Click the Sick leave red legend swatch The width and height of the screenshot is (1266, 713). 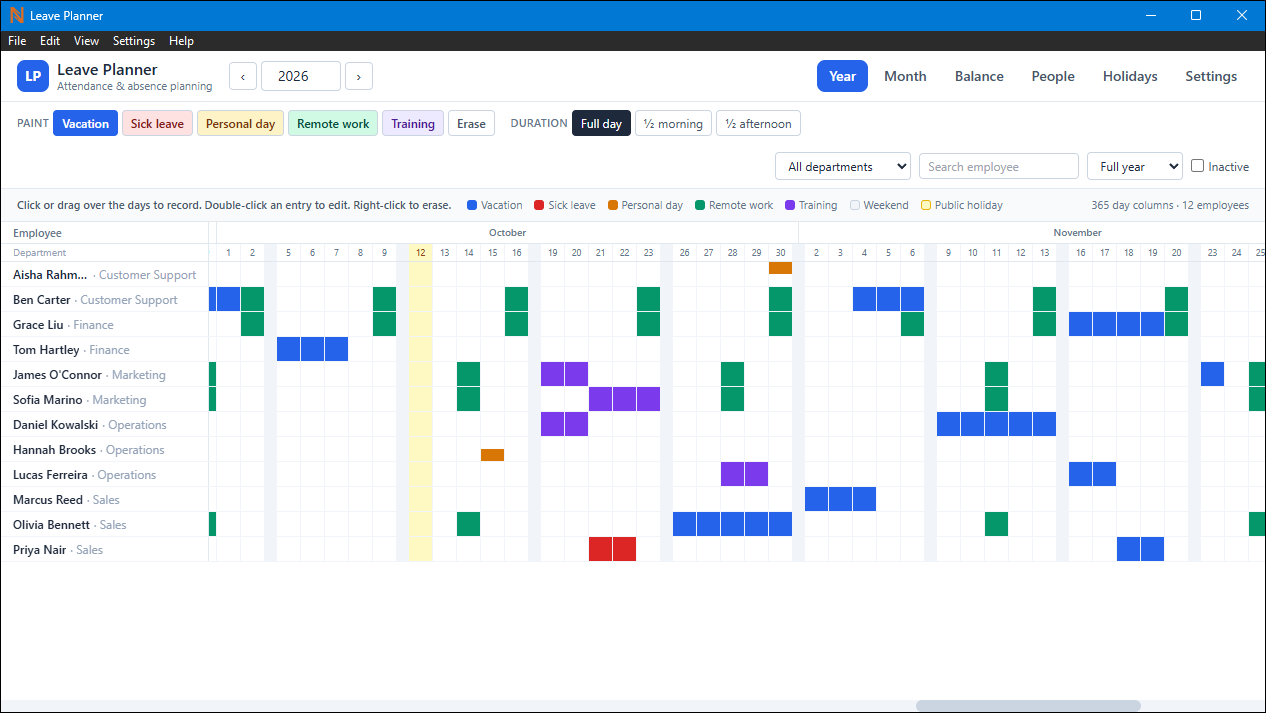pyautogui.click(x=539, y=205)
